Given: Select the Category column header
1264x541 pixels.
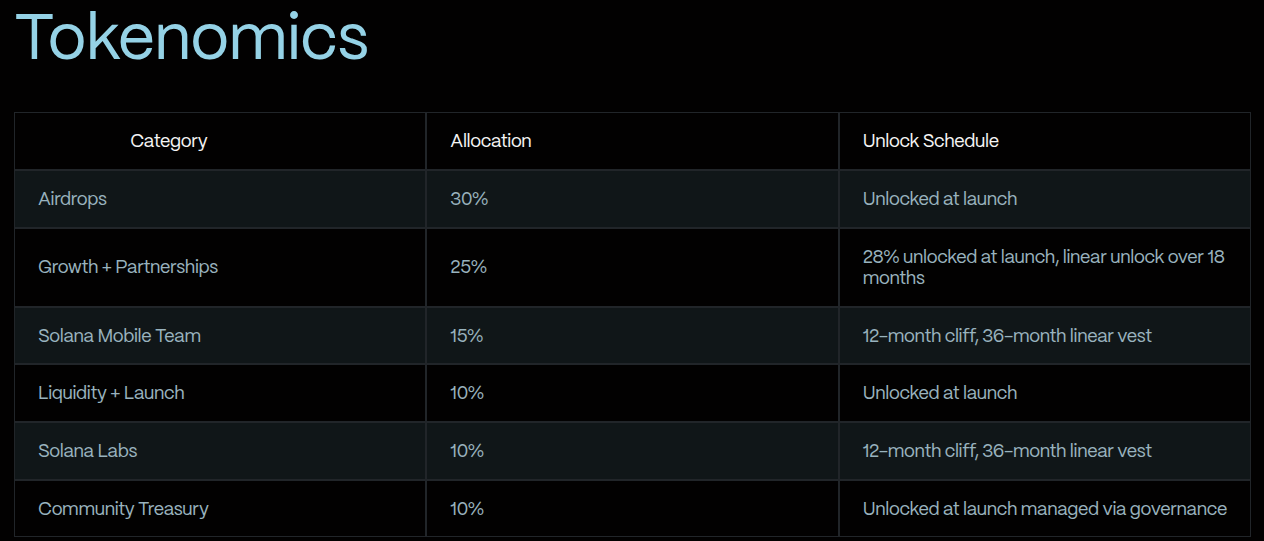Looking at the screenshot, I should pyautogui.click(x=169, y=141).
